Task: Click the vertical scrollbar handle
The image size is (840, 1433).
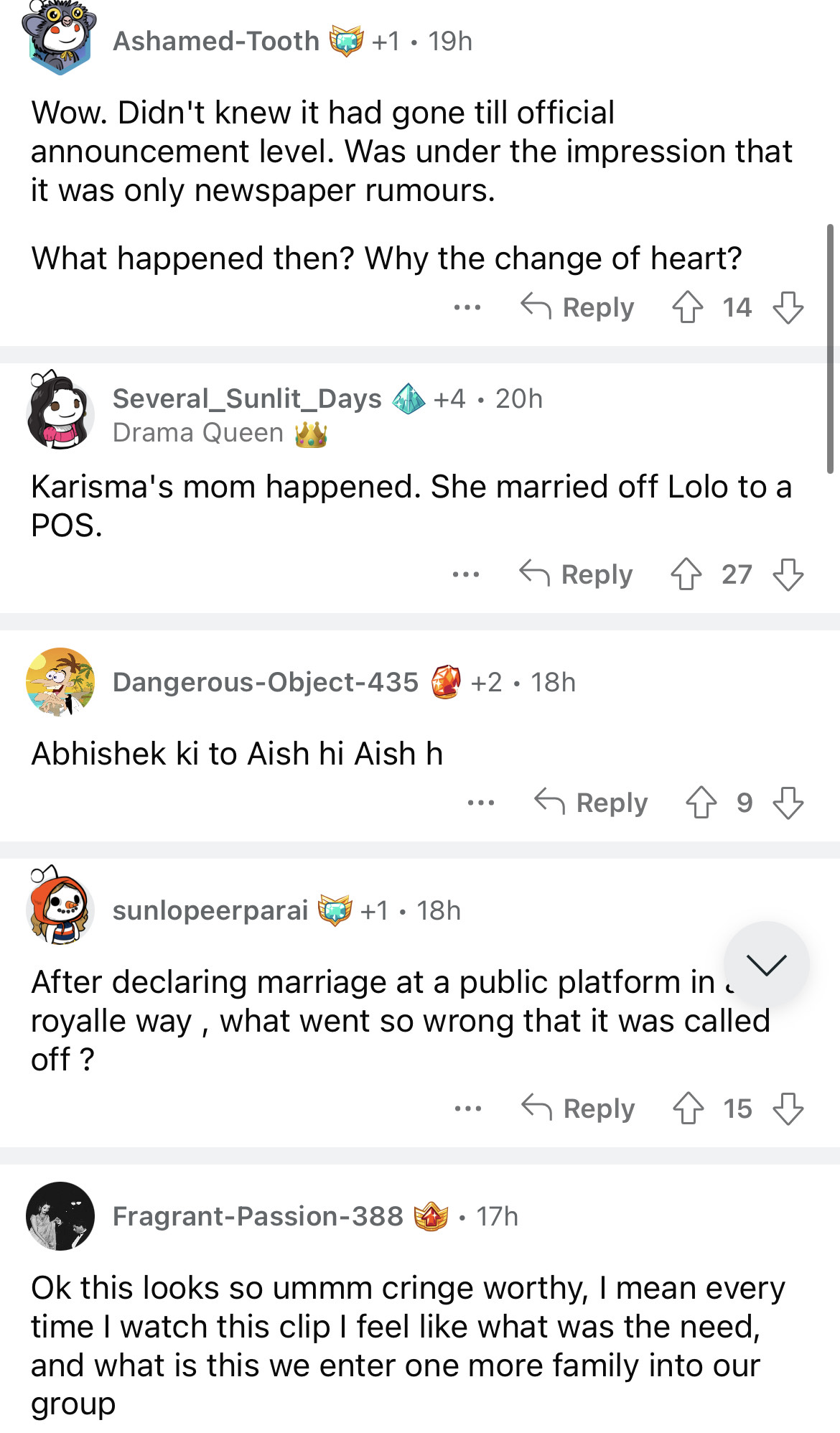Action: [830, 348]
